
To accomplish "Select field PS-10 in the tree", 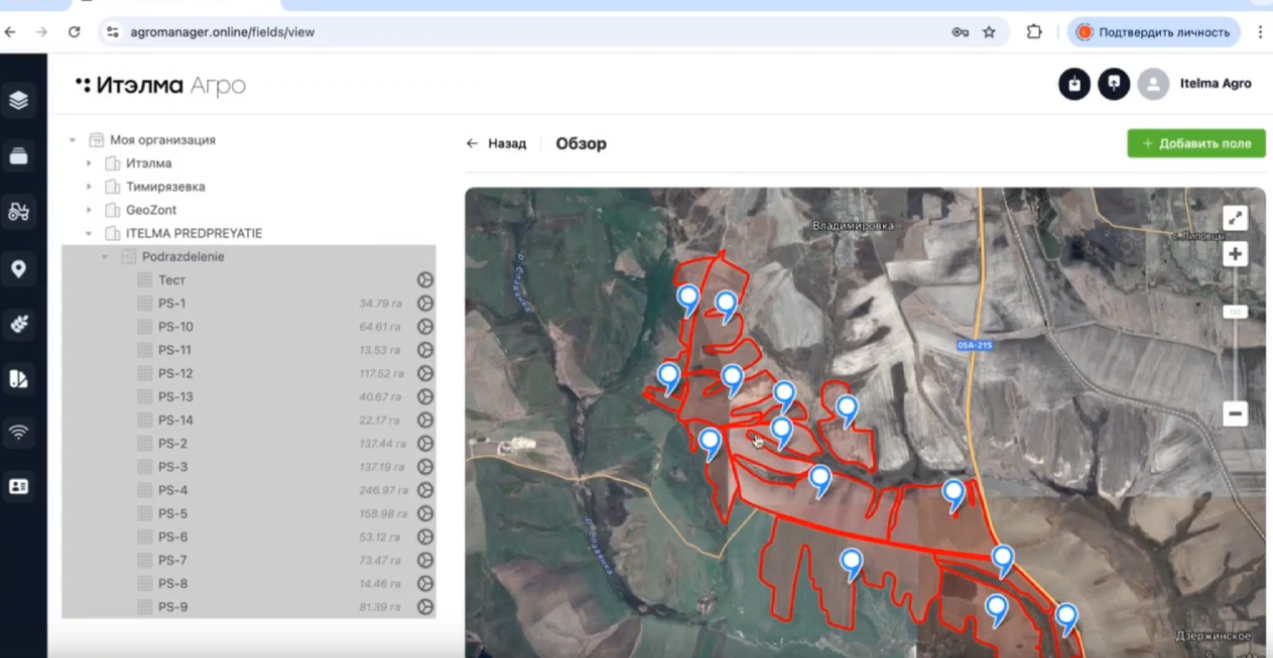I will (x=176, y=327).
